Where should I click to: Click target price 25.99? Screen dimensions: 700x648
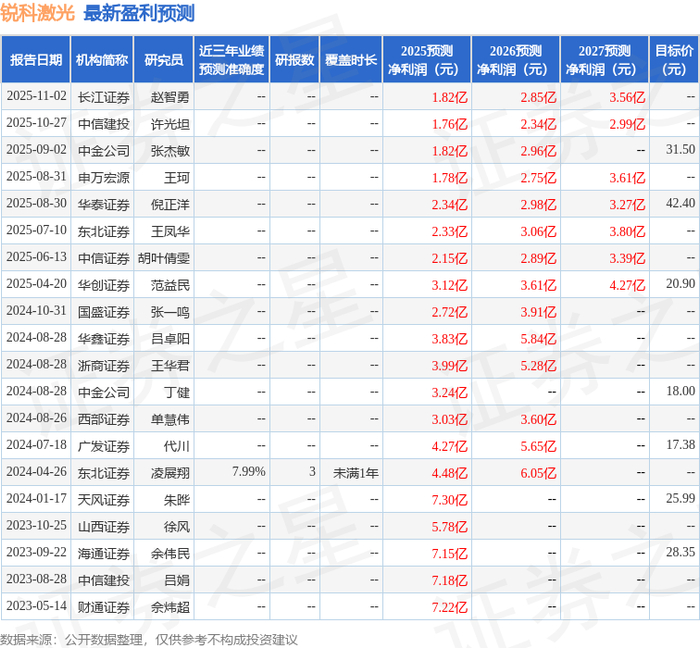point(680,498)
